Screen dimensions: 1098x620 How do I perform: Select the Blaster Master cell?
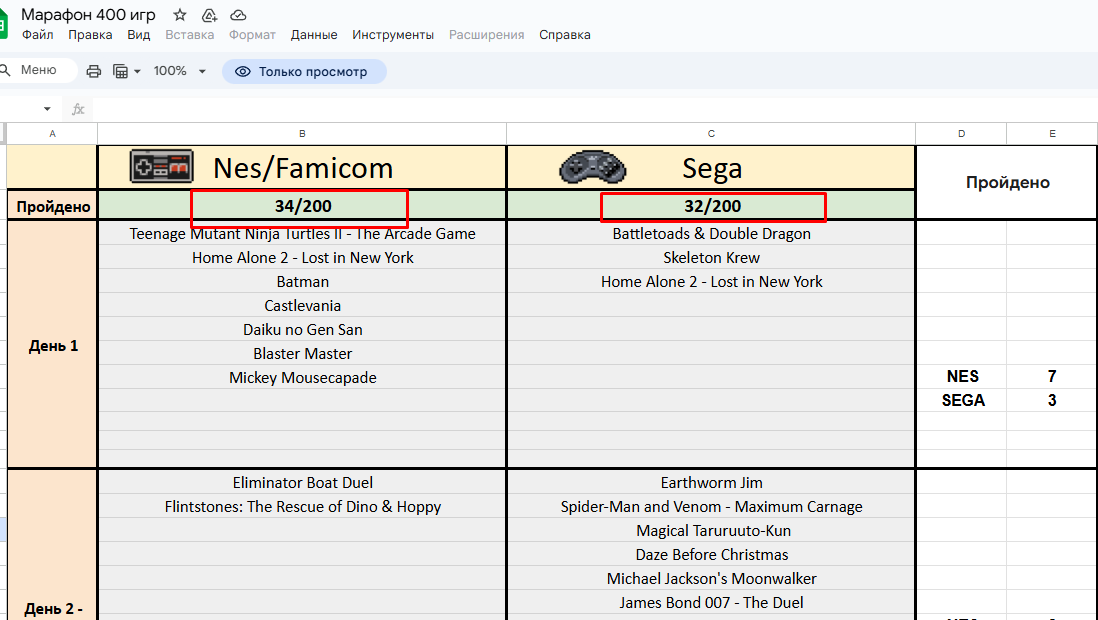302,353
